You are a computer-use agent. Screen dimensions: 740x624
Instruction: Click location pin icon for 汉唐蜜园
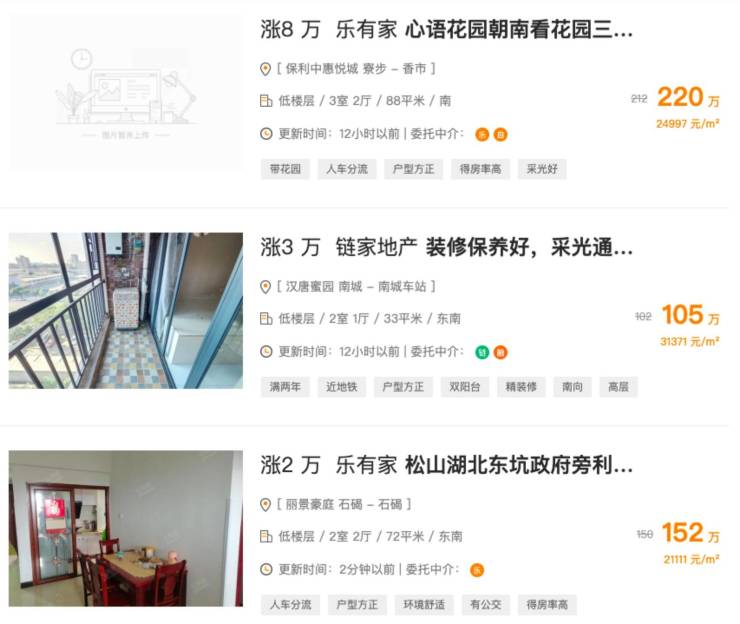(x=266, y=287)
